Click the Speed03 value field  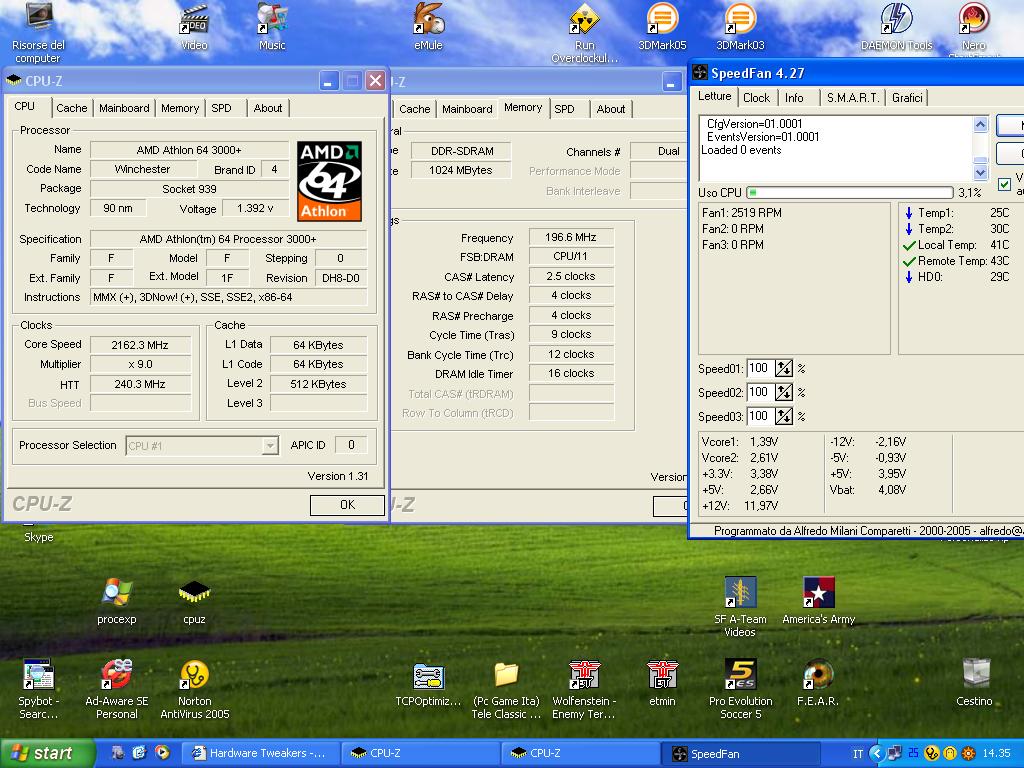760,416
